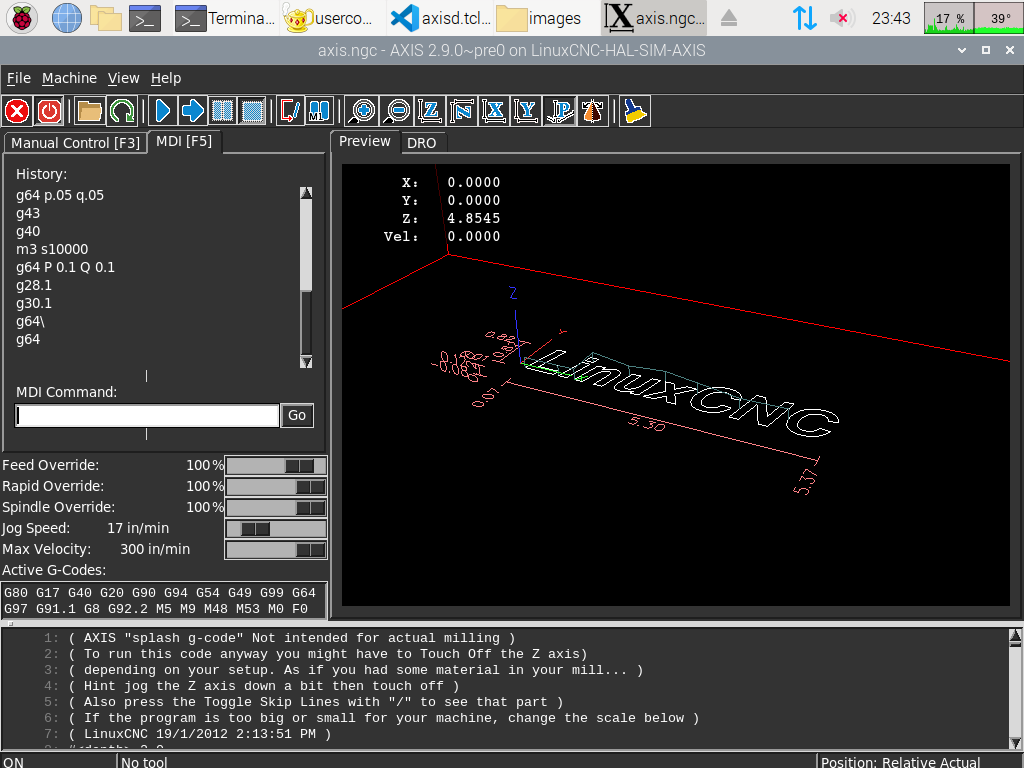The width and height of the screenshot is (1024, 768).
Task: Step one line with the arrow icon
Action: click(x=192, y=111)
